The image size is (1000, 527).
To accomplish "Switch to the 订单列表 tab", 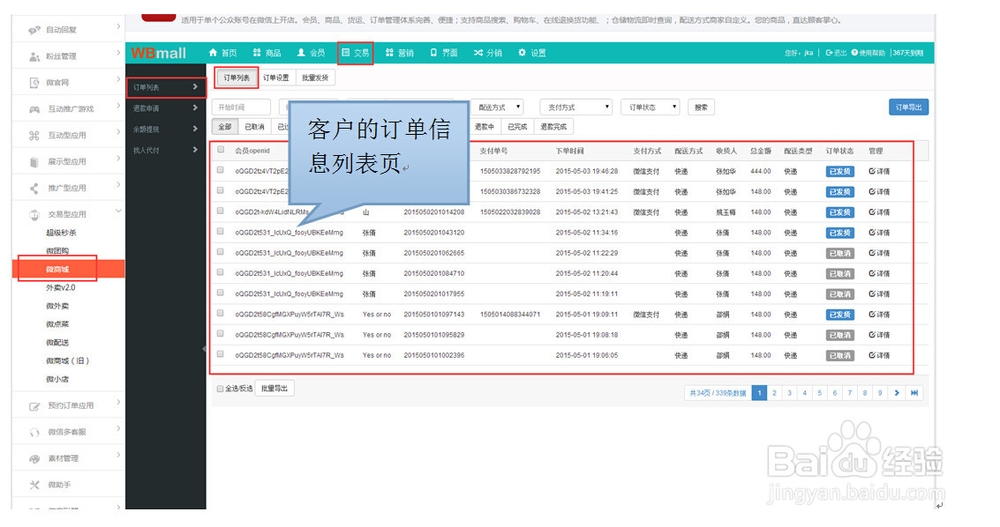I will click(237, 78).
